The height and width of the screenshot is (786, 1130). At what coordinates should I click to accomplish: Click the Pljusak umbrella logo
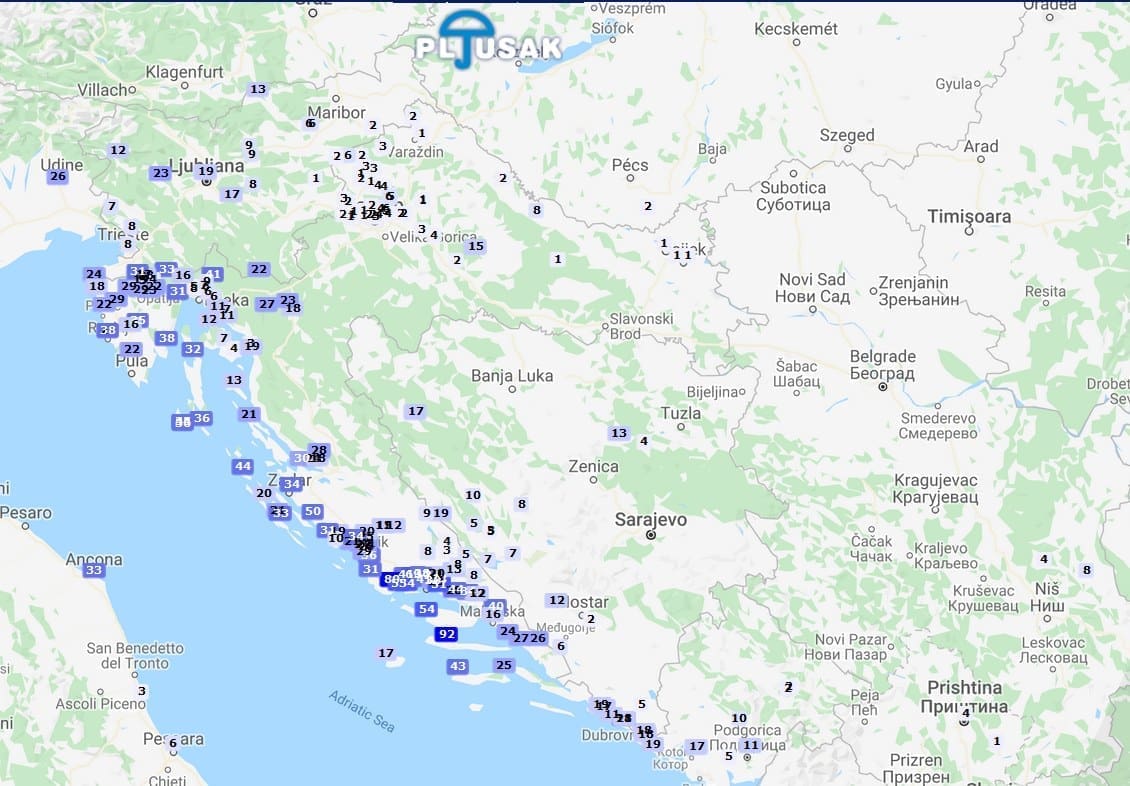(x=489, y=41)
